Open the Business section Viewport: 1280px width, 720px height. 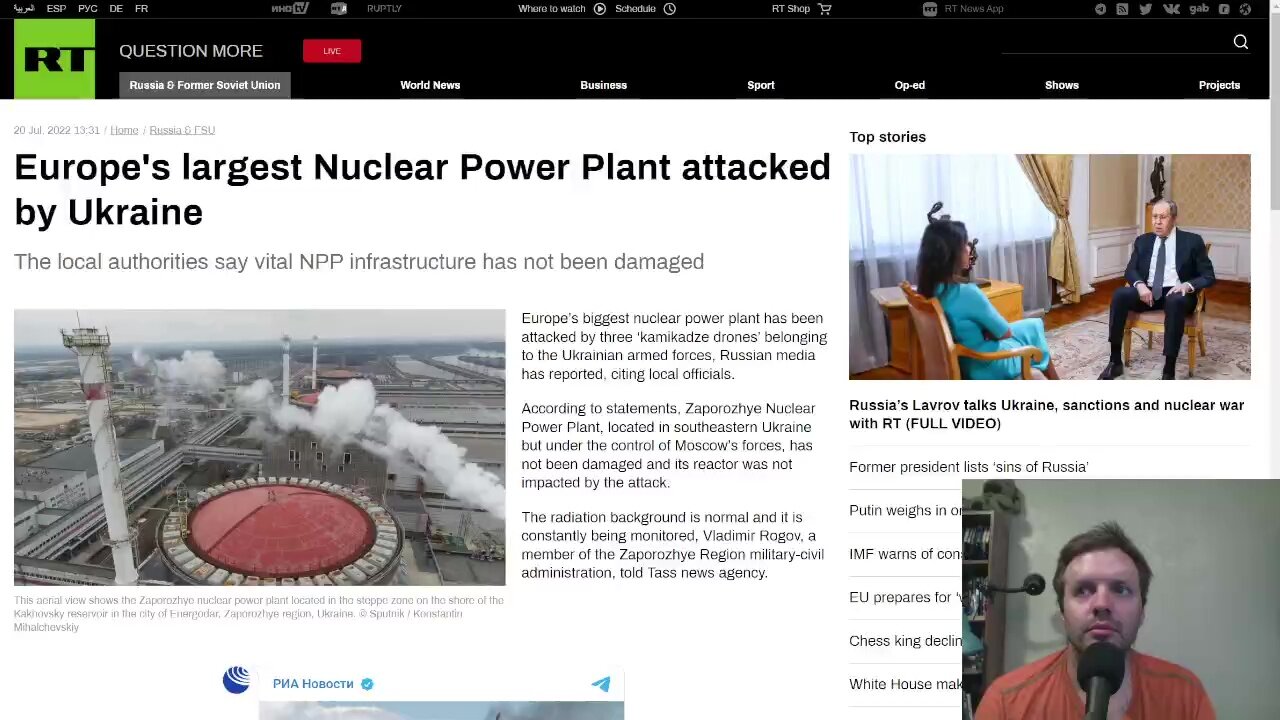[x=603, y=85]
